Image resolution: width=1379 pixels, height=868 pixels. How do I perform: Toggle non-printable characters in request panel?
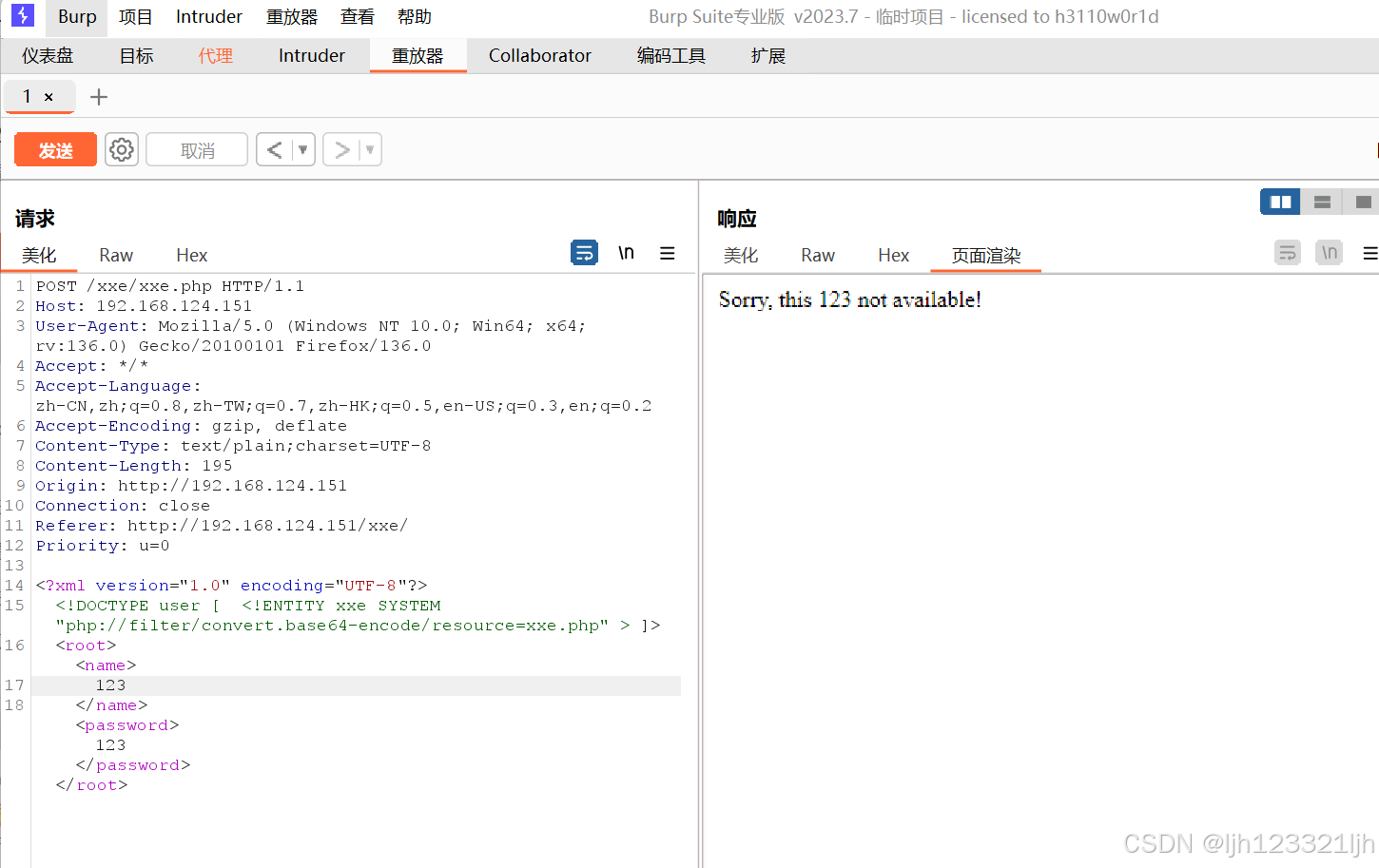626,253
